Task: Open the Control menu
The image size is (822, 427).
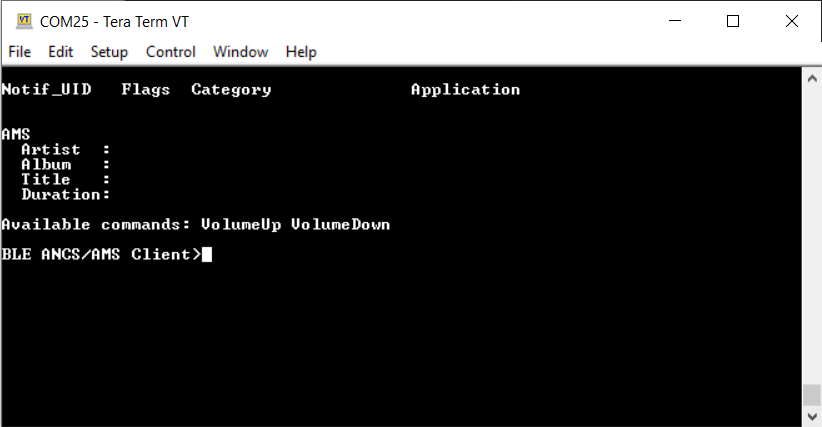Action: click(171, 52)
